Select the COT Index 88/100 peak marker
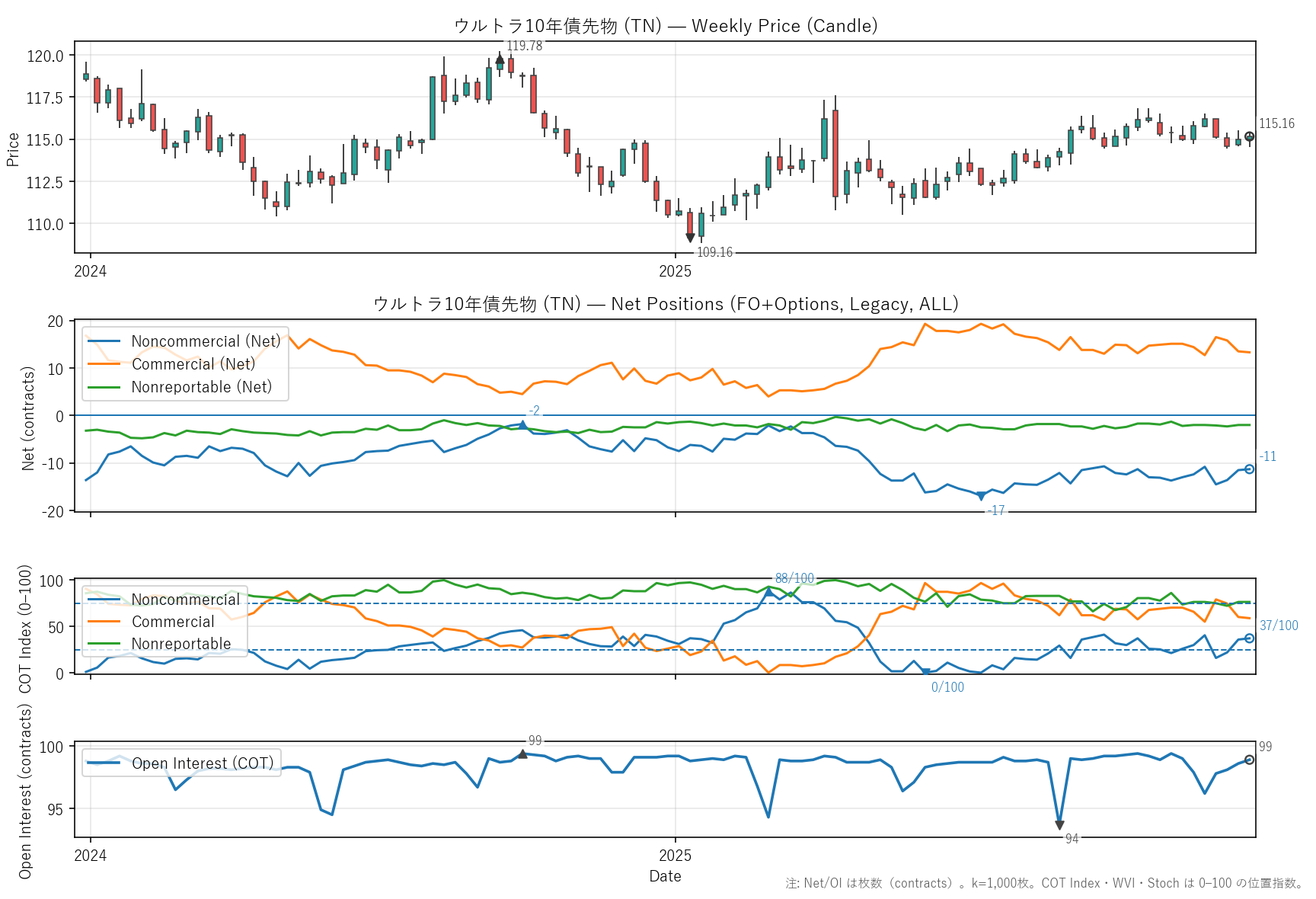 click(768, 591)
